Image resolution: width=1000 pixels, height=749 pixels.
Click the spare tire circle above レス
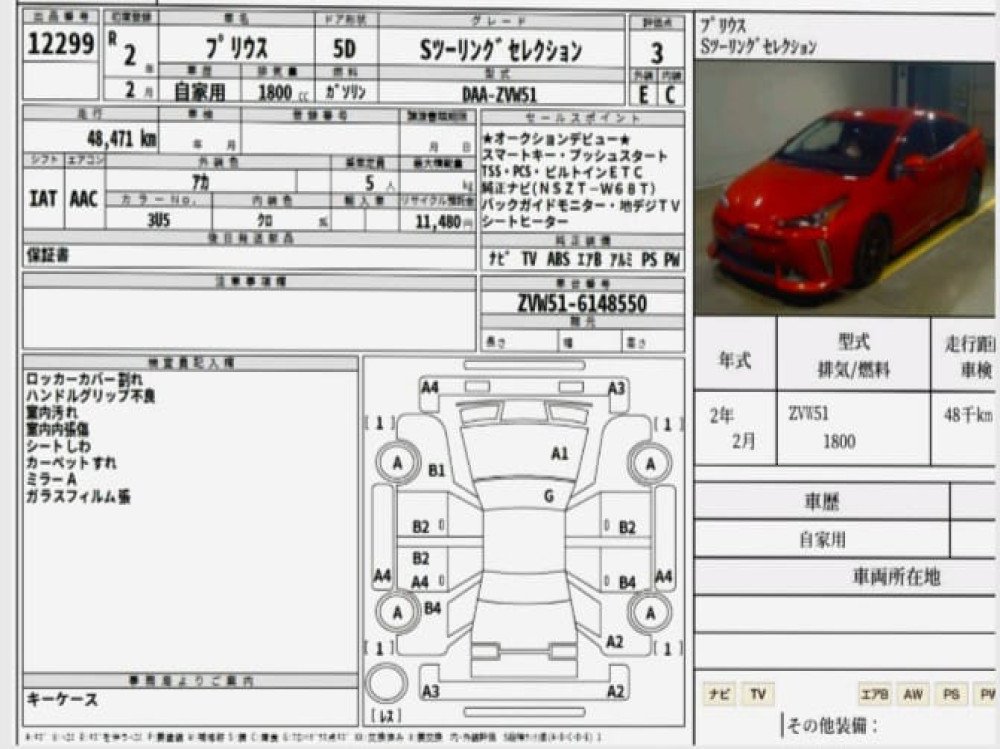386,683
